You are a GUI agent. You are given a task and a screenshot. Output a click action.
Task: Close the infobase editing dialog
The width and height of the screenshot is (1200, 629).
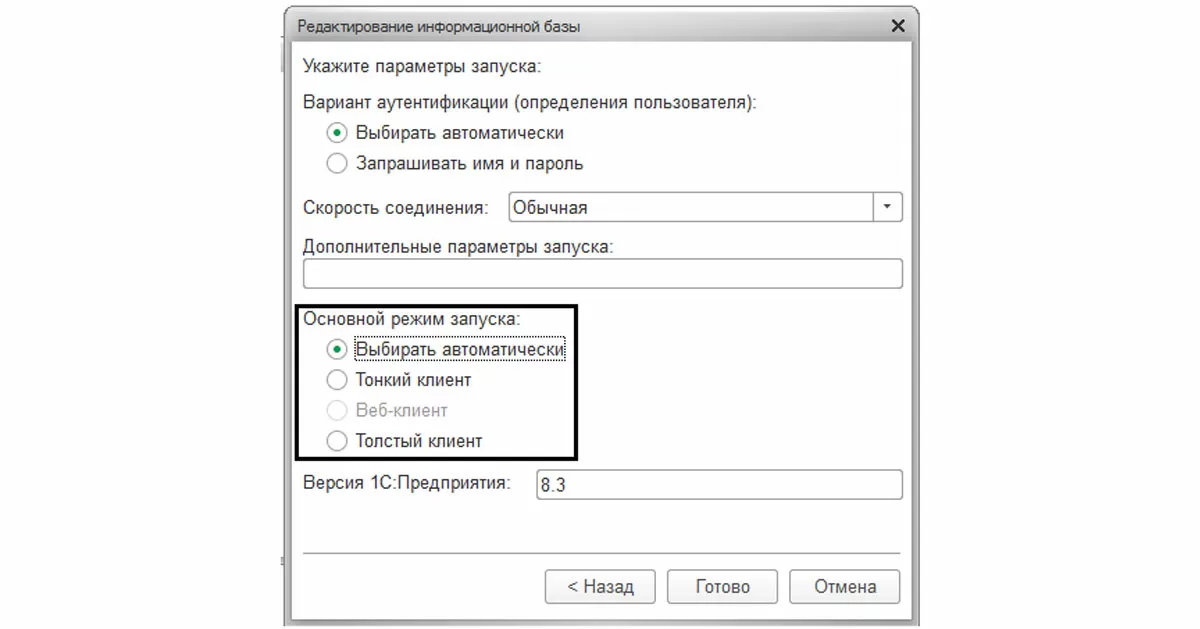(898, 26)
